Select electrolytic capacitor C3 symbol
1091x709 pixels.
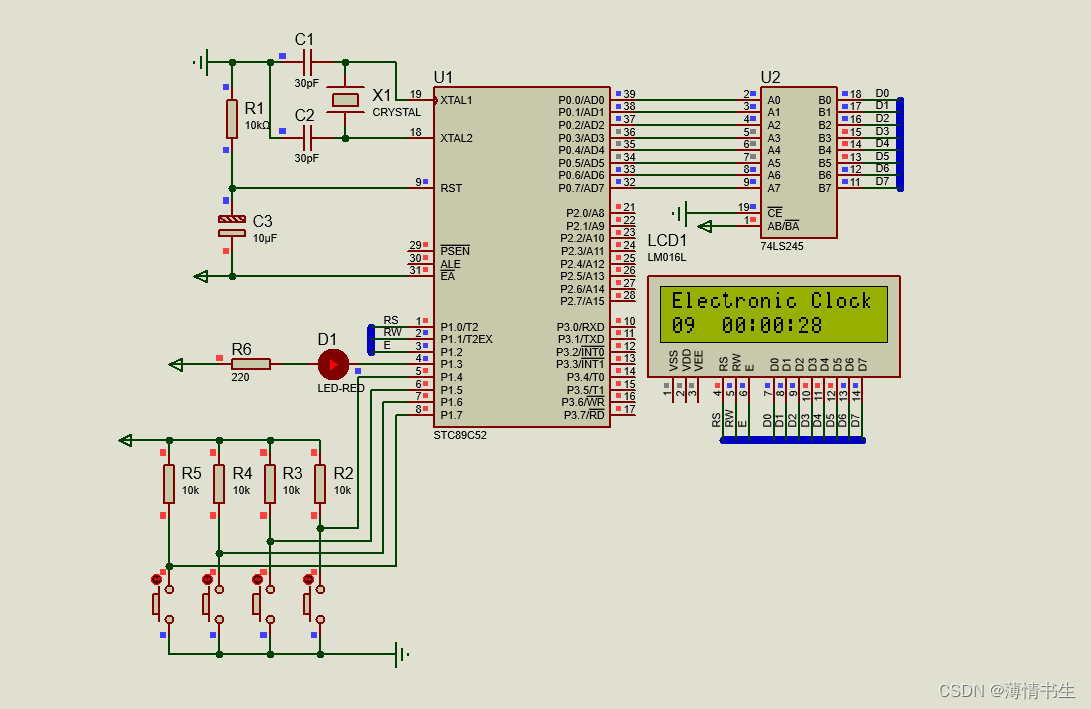tap(232, 226)
